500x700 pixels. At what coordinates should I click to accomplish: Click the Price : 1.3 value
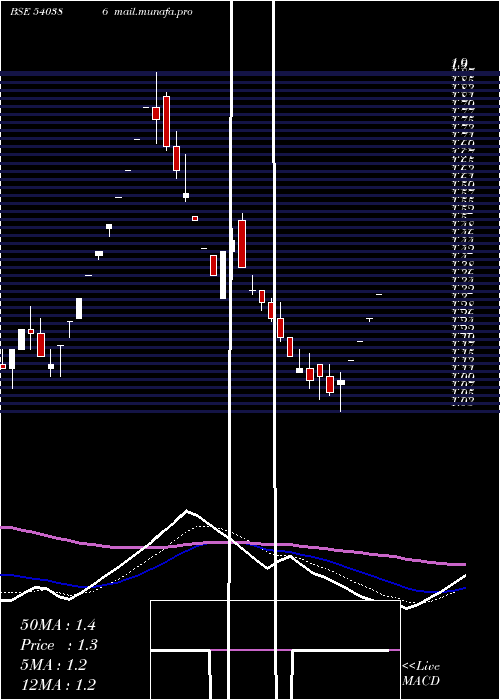pos(59,645)
